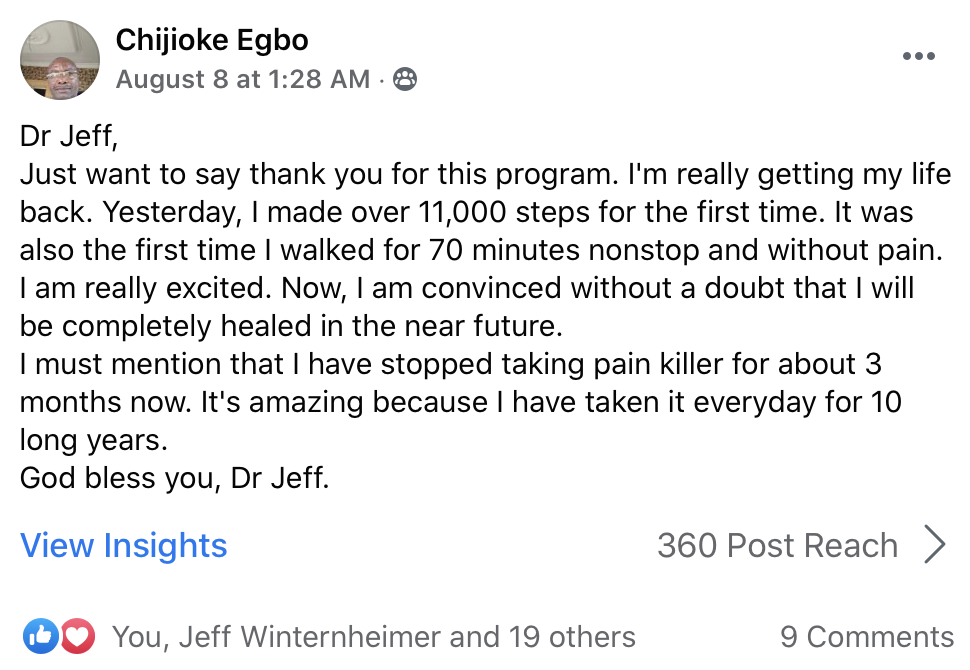Show reactions from "You, Jeff Winternheimer and 19 others"
The width and height of the screenshot is (970, 670).
pos(373,637)
